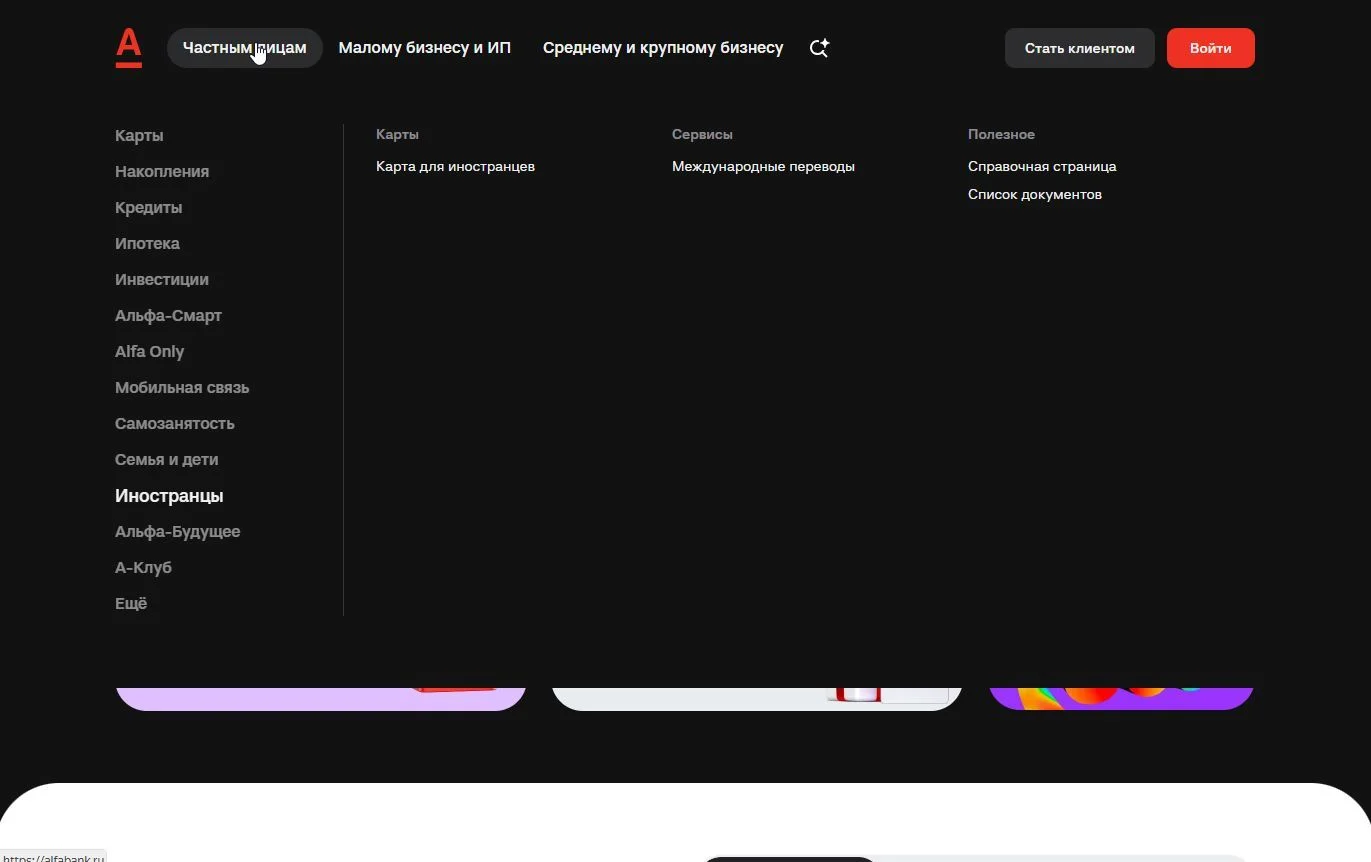Click the purple promo card
Image resolution: width=1371 pixels, height=862 pixels.
(x=1121, y=699)
